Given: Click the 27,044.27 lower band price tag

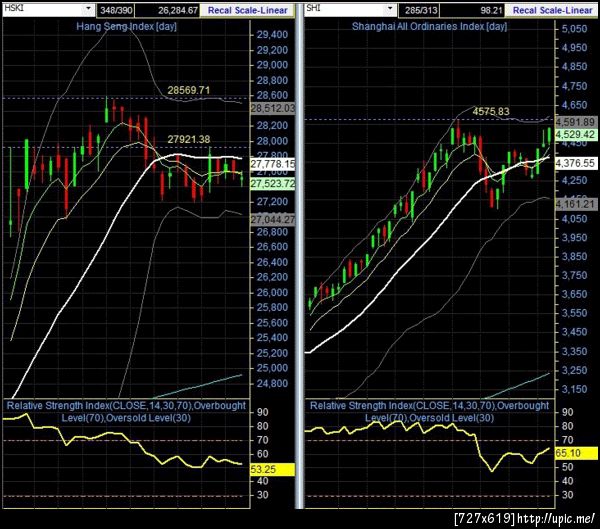Looking at the screenshot, I should tap(273, 219).
